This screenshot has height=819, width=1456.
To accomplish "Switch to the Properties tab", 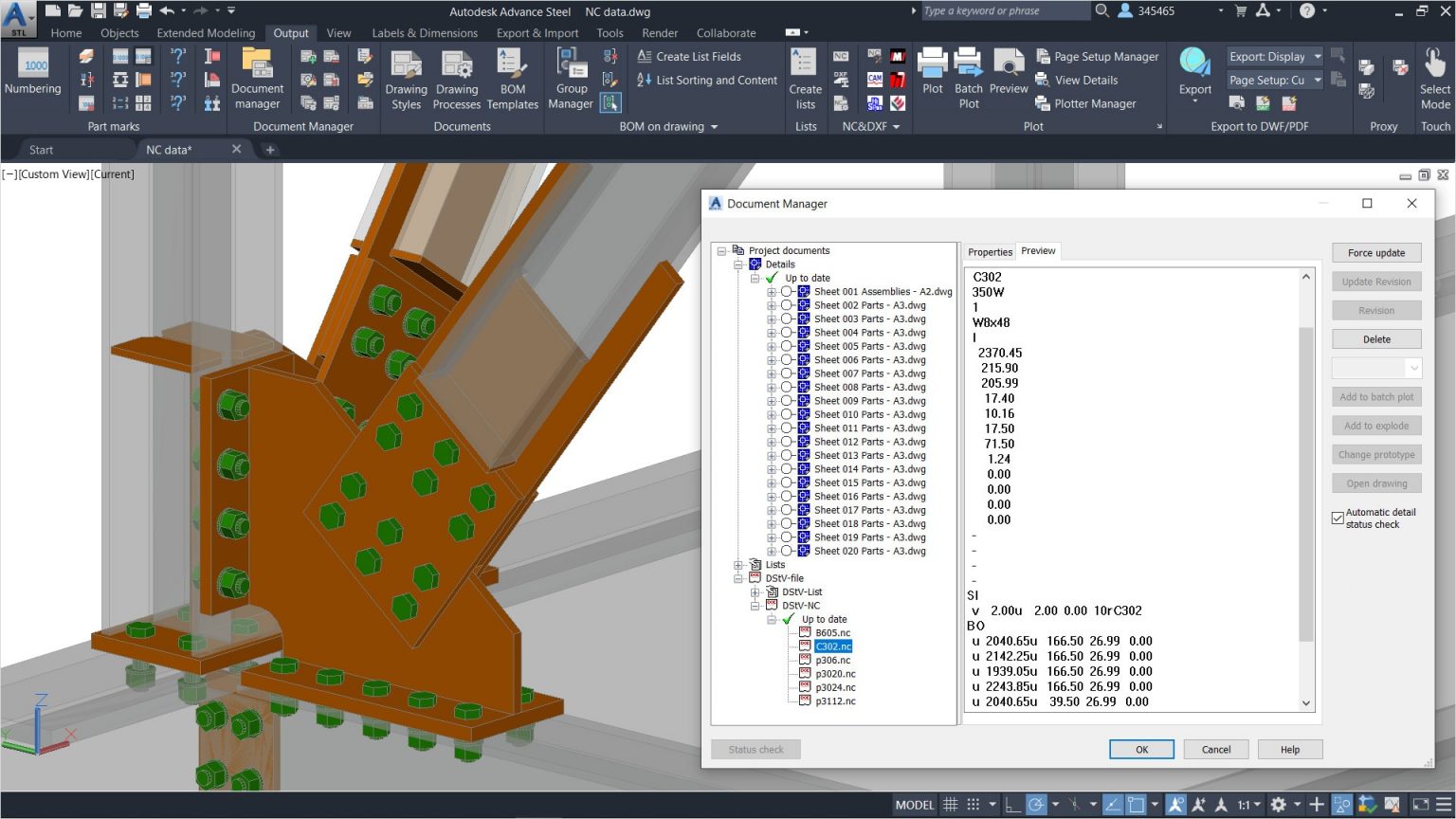I will point(990,250).
